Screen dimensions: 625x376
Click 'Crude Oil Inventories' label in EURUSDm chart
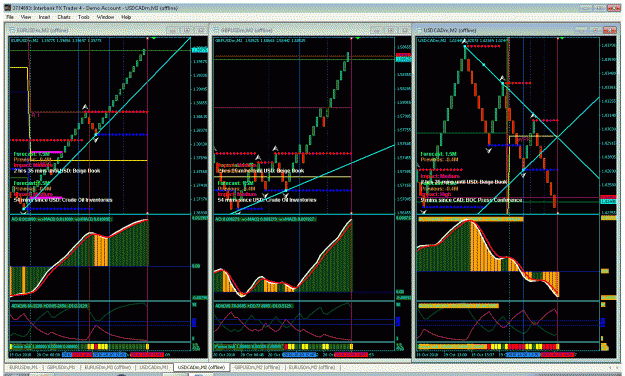88,200
